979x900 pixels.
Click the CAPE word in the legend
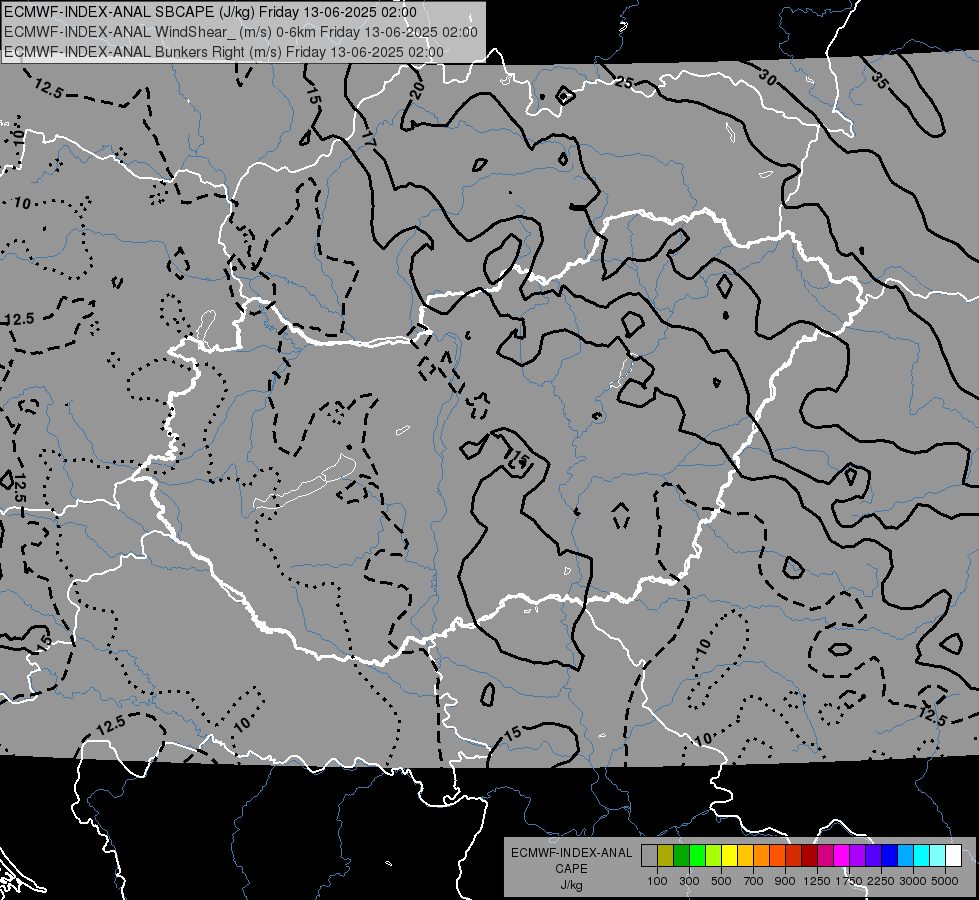(571, 869)
